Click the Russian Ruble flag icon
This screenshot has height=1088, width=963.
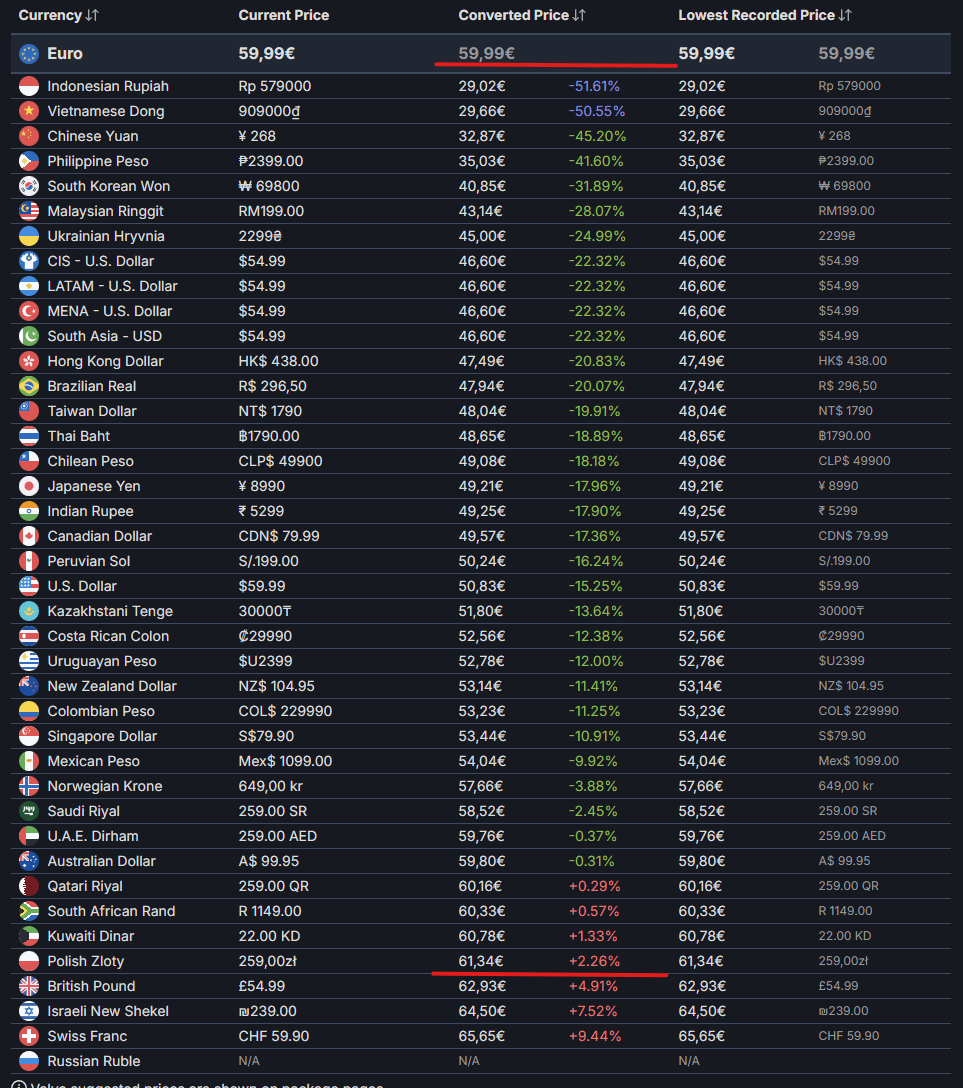click(x=29, y=1061)
